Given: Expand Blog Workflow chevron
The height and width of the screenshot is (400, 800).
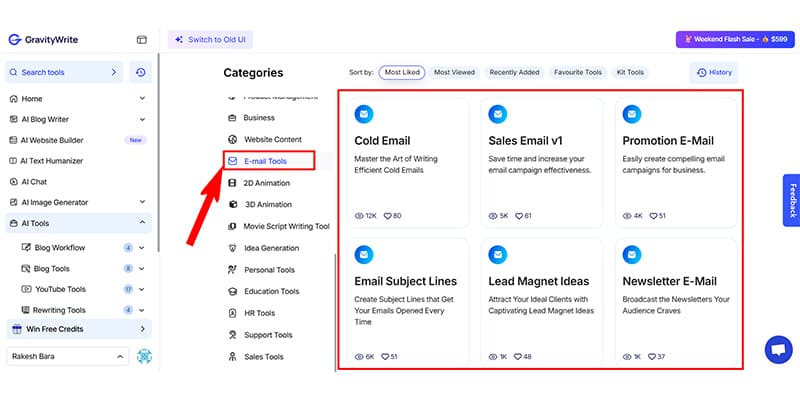Looking at the screenshot, I should coord(142,248).
